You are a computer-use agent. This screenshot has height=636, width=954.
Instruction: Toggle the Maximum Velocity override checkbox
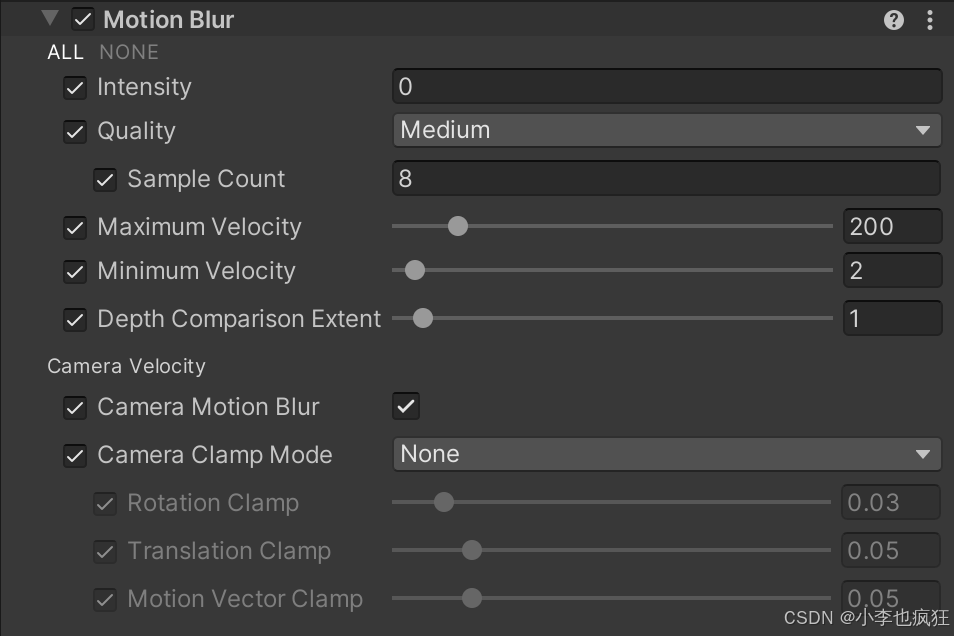coord(75,227)
